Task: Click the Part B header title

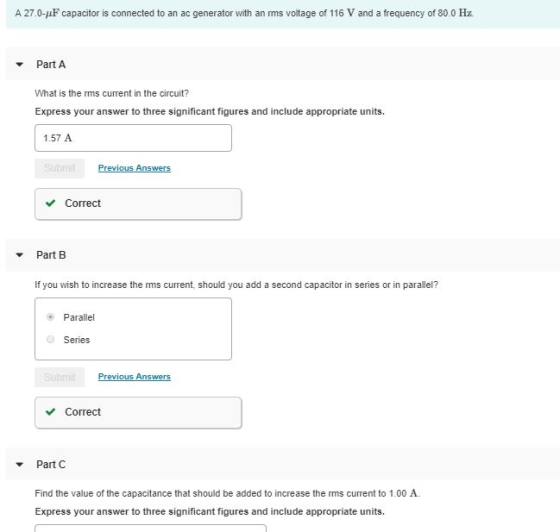Action: [51, 255]
